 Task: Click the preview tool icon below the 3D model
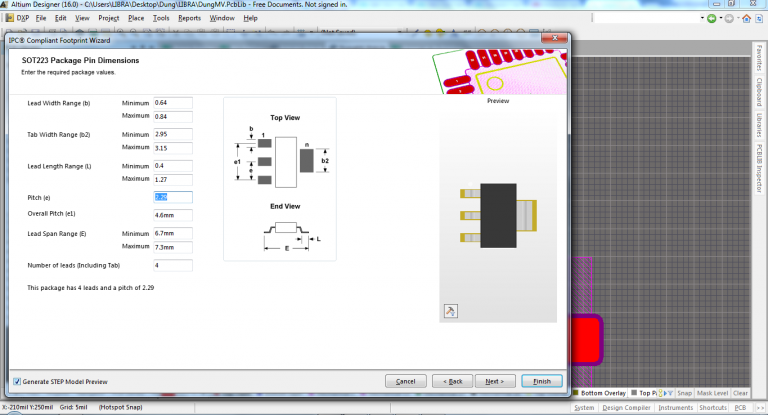coord(450,311)
